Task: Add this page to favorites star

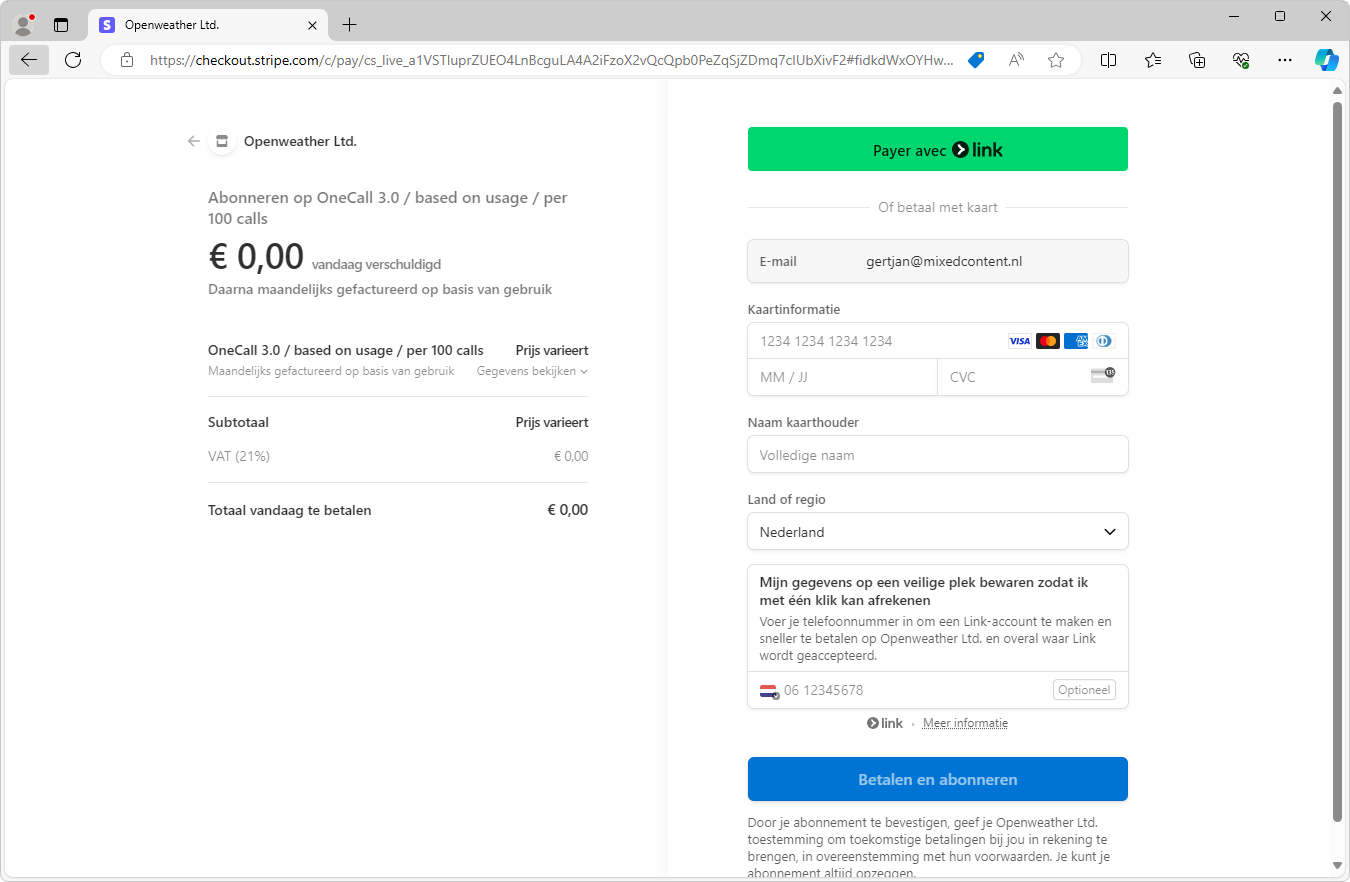Action: point(1056,60)
